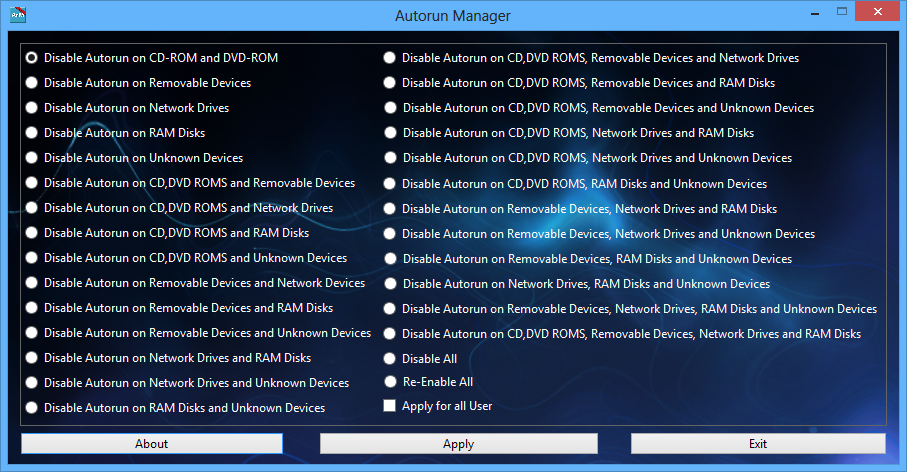
Task: Click the Apply button
Action: pyautogui.click(x=459, y=444)
